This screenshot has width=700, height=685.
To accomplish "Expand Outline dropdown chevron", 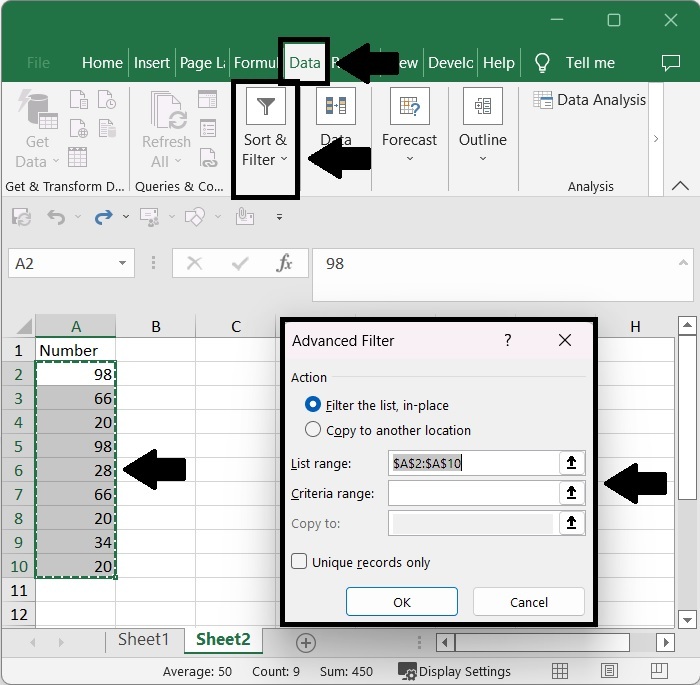I will (483, 159).
